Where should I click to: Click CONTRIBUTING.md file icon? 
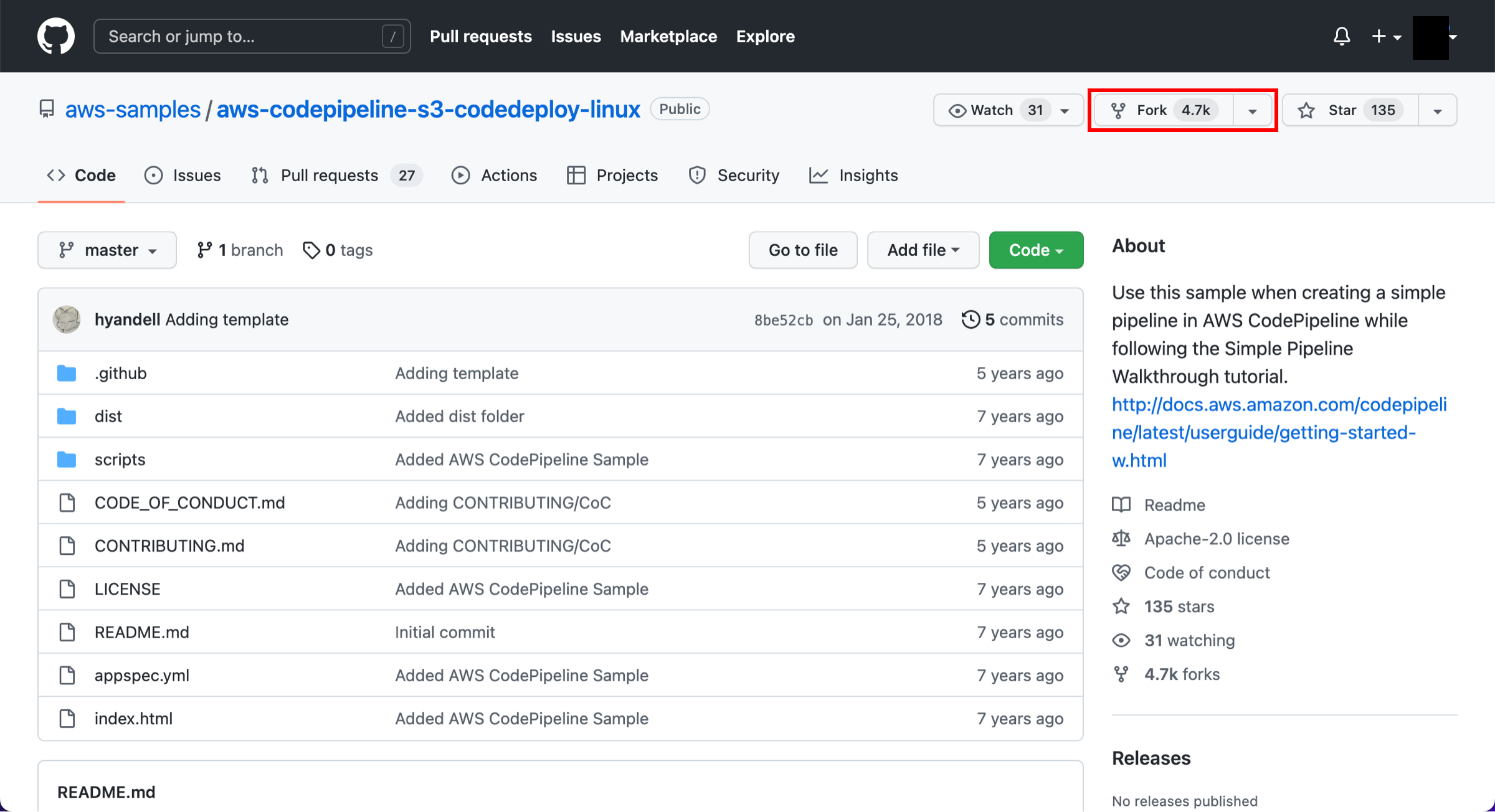(x=67, y=545)
